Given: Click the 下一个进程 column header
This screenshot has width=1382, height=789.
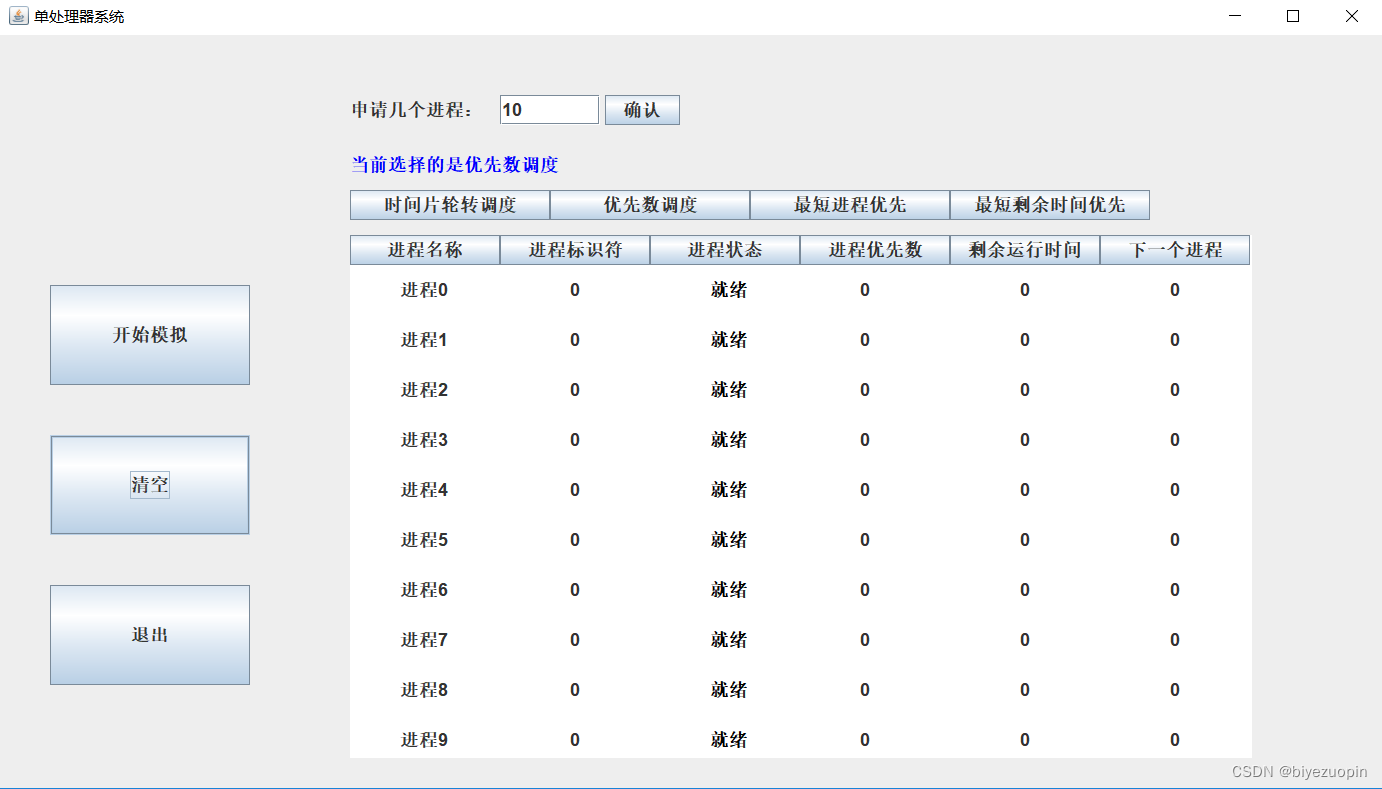Looking at the screenshot, I should (x=1175, y=250).
